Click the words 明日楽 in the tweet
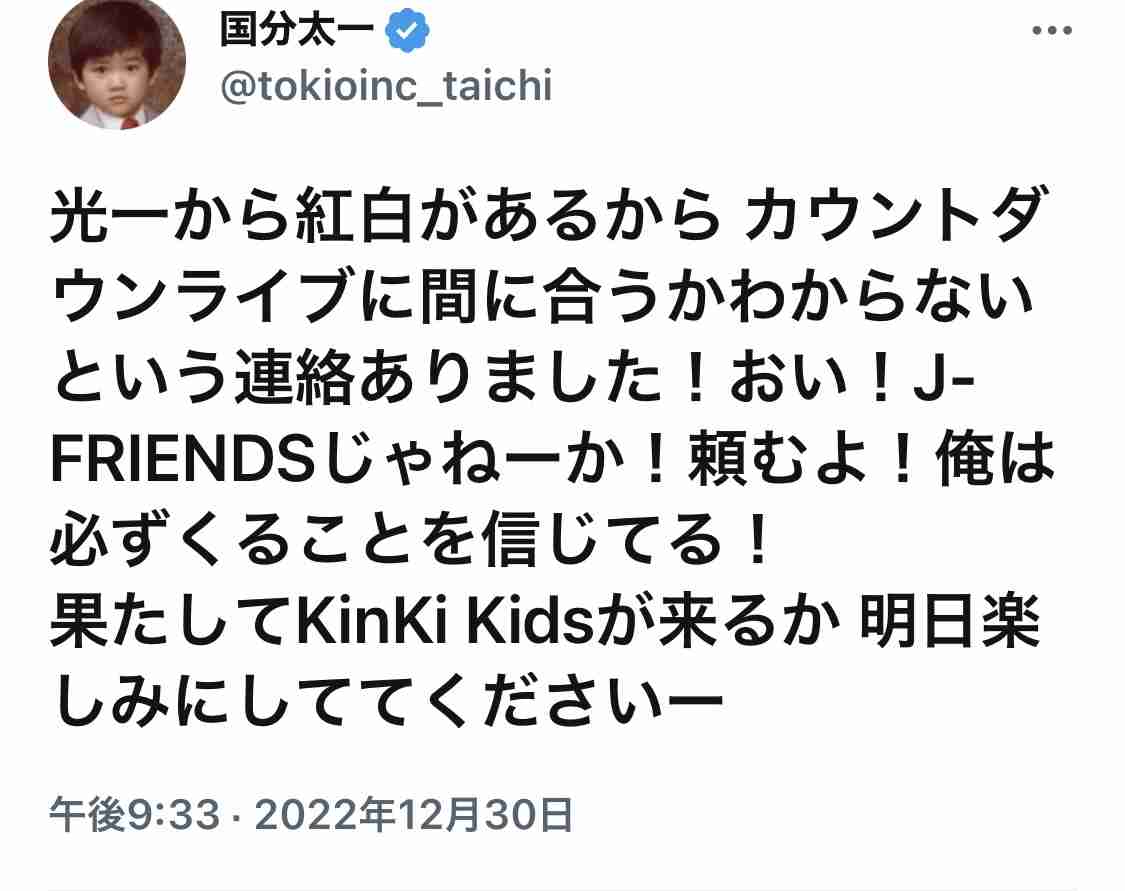This screenshot has width=1125, height=891. (950, 622)
